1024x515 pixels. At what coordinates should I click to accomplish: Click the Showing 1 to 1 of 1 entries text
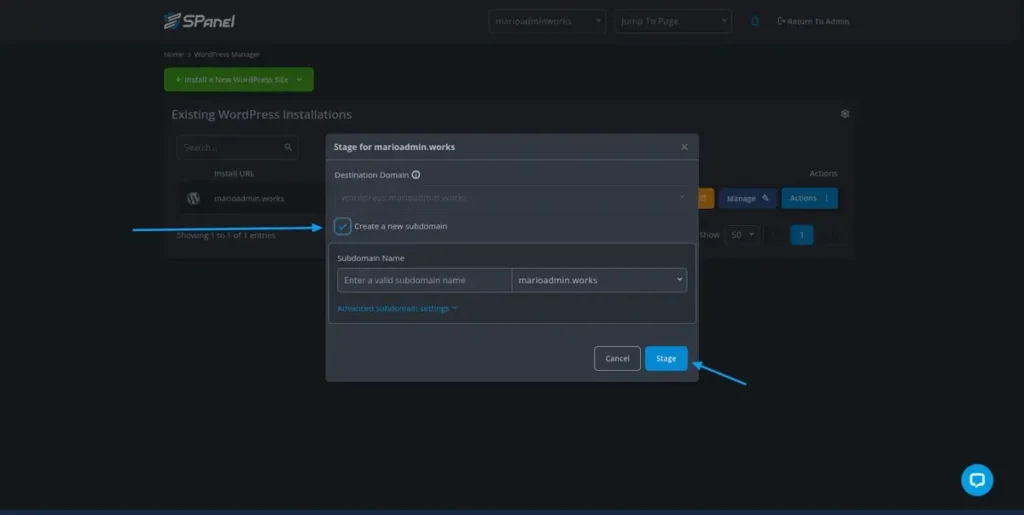coord(226,235)
